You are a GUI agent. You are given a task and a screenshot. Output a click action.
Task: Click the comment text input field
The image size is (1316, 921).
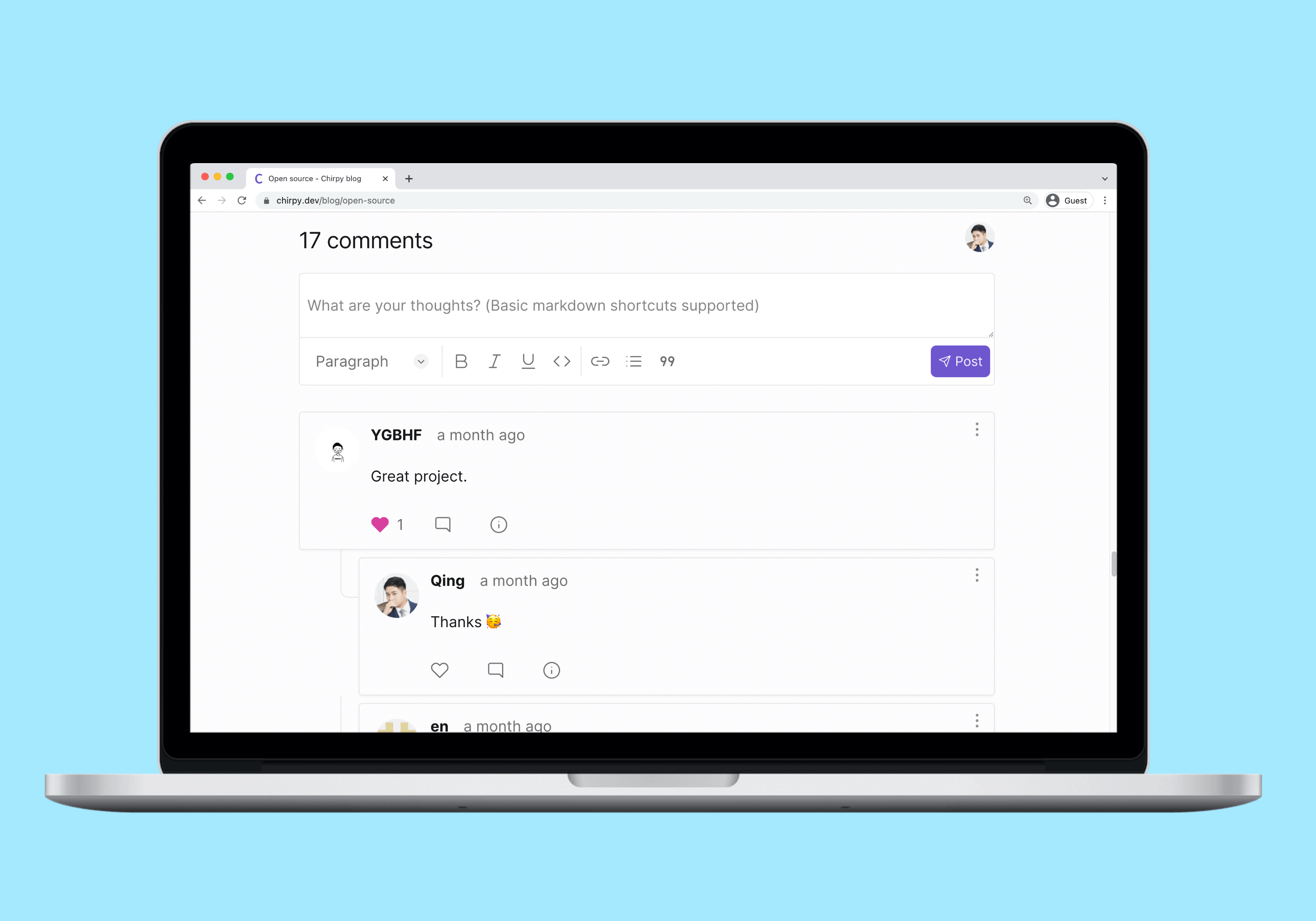point(647,305)
